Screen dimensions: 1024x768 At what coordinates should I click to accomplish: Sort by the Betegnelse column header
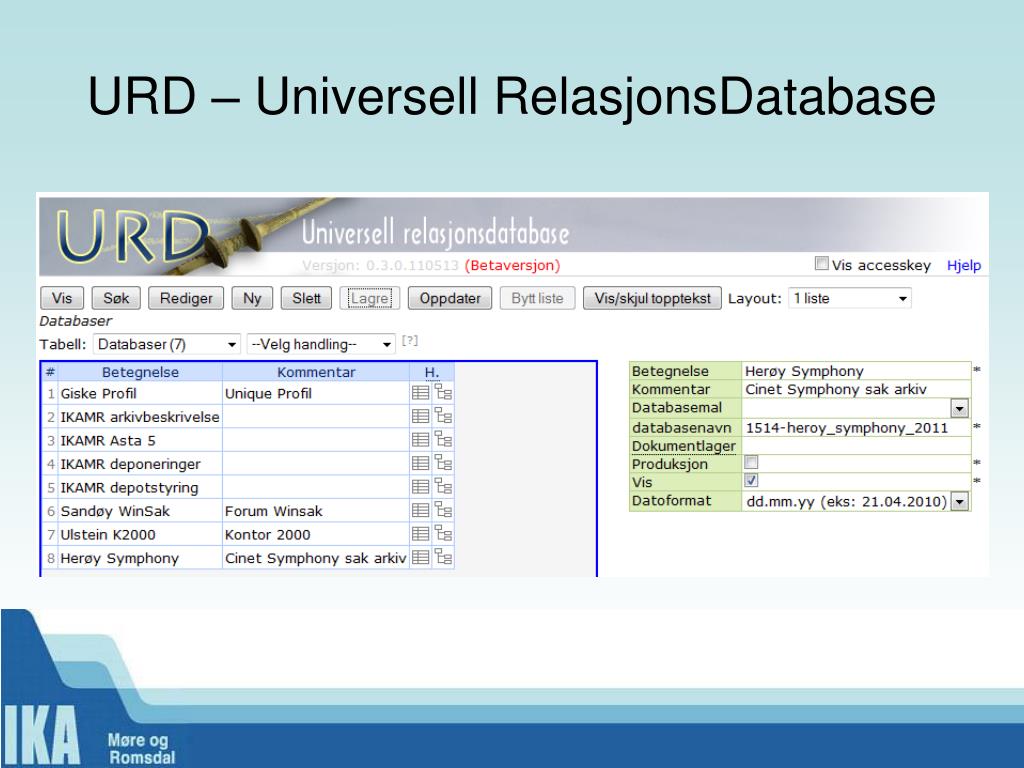click(140, 372)
